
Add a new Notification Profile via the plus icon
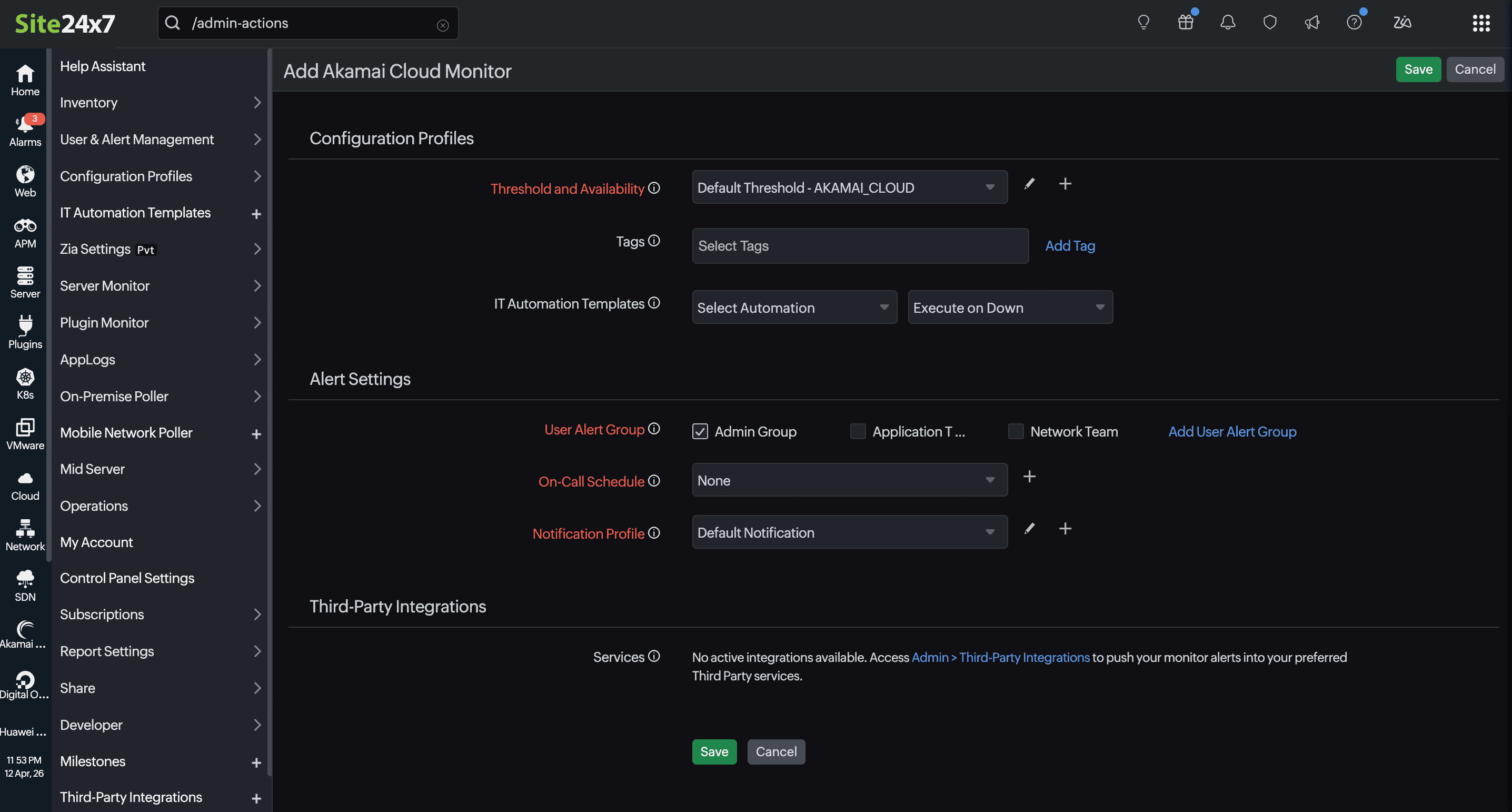[1066, 528]
